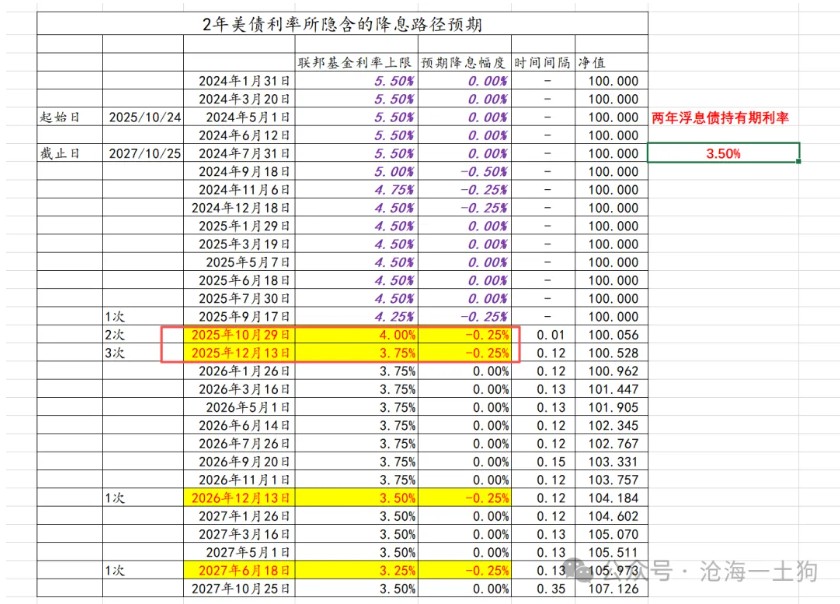Select the date cell 2024年3月20日
This screenshot has width=840, height=604.
[x=239, y=99]
